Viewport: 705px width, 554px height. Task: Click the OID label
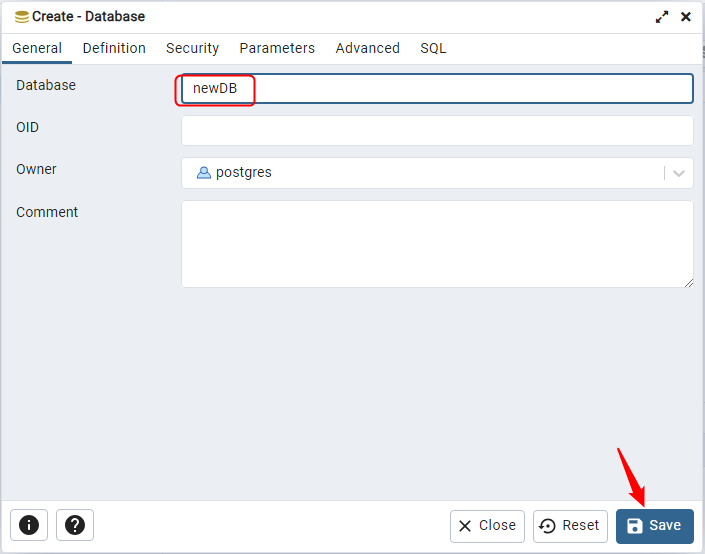click(x=27, y=127)
